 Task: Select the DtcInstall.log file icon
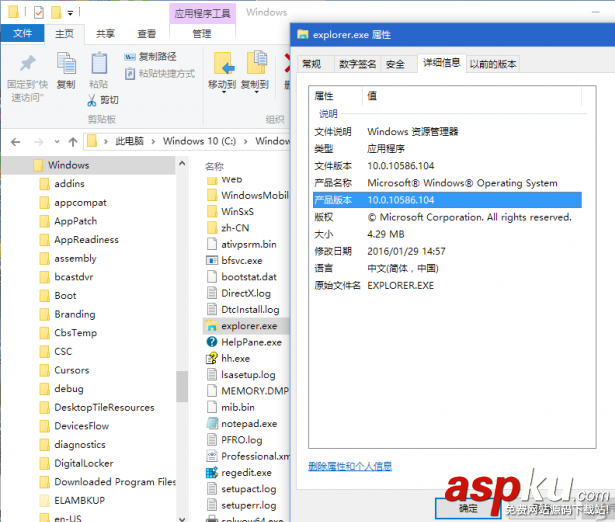[x=212, y=309]
